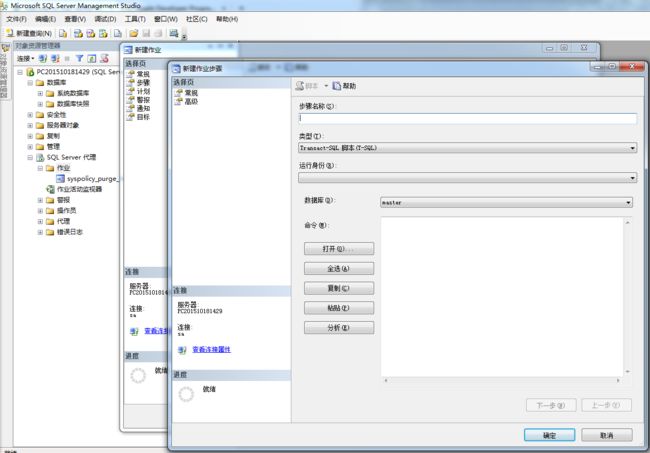Click the filter funnel icon in Object Explorer
Viewport: 650px width, 453px height.
pos(79,58)
